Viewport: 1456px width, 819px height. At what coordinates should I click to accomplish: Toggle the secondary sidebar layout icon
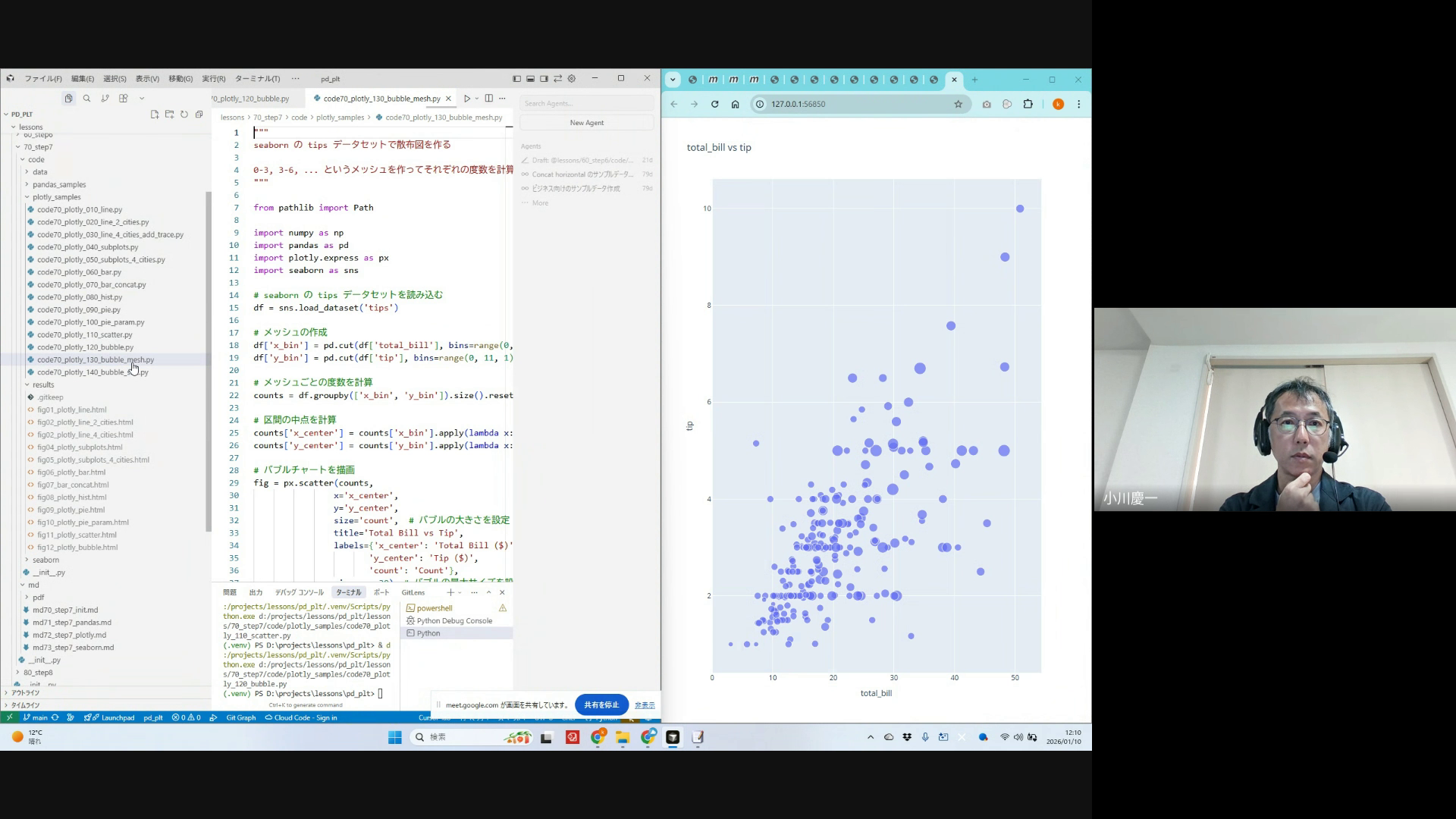(544, 79)
